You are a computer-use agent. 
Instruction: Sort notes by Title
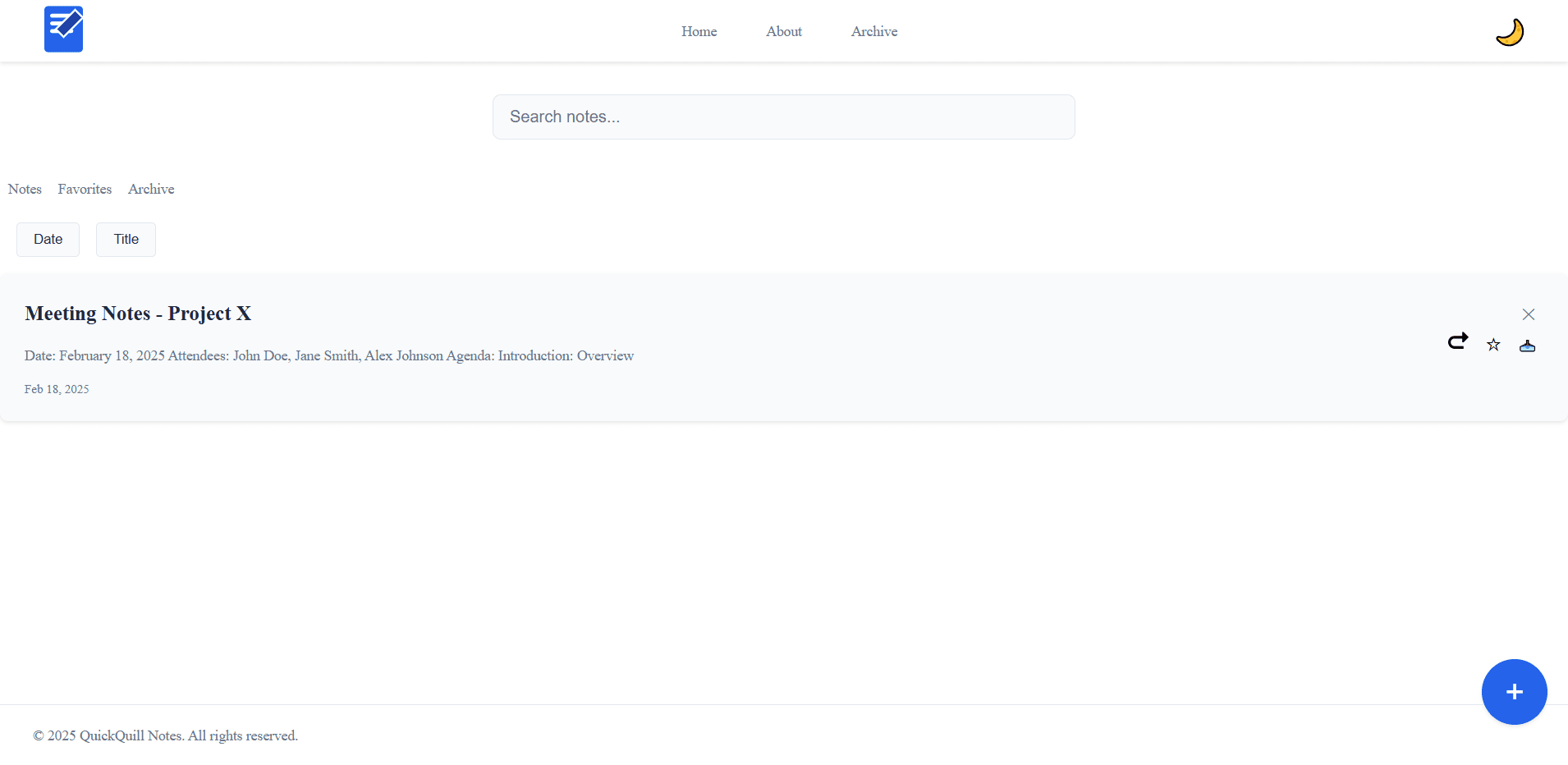[126, 240]
